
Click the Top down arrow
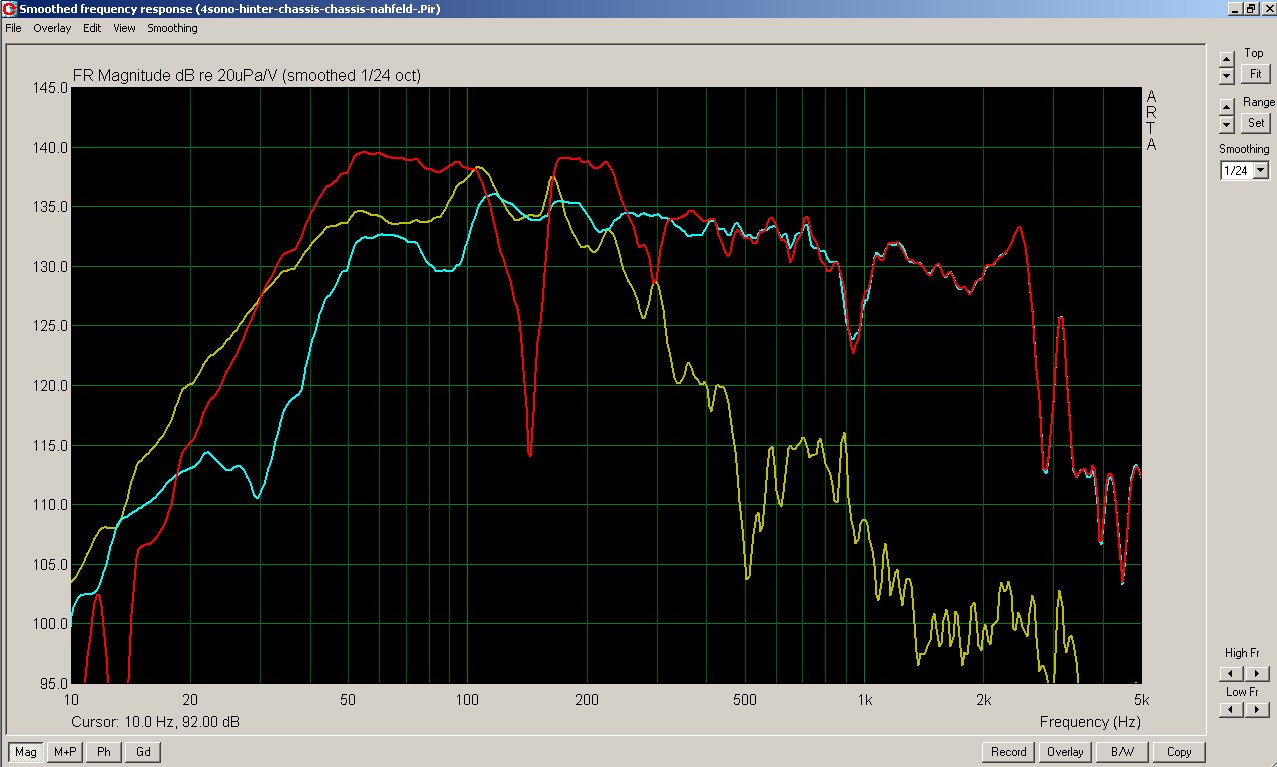pos(1227,76)
